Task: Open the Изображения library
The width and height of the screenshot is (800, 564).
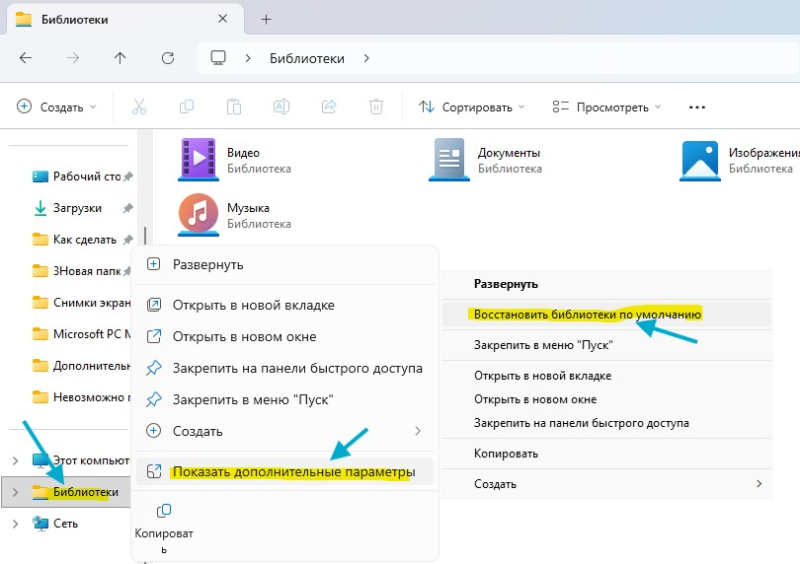Action: [739, 160]
